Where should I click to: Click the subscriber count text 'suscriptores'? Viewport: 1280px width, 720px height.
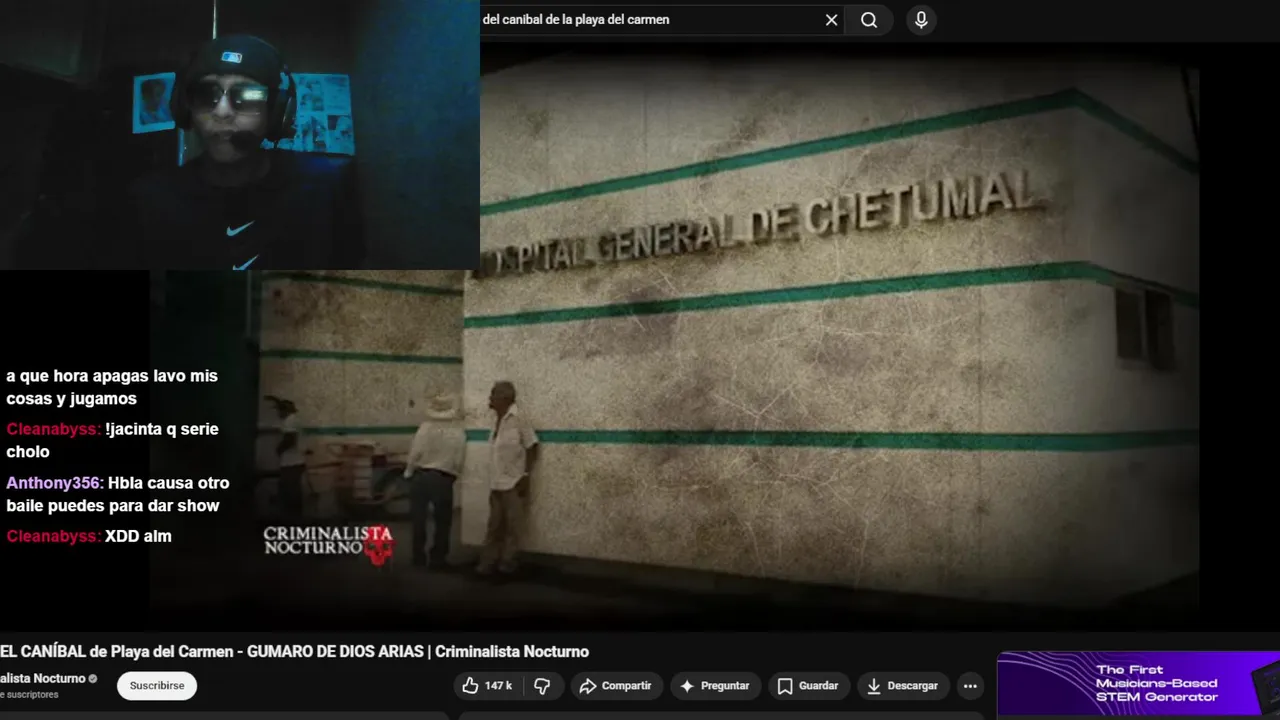coord(30,695)
